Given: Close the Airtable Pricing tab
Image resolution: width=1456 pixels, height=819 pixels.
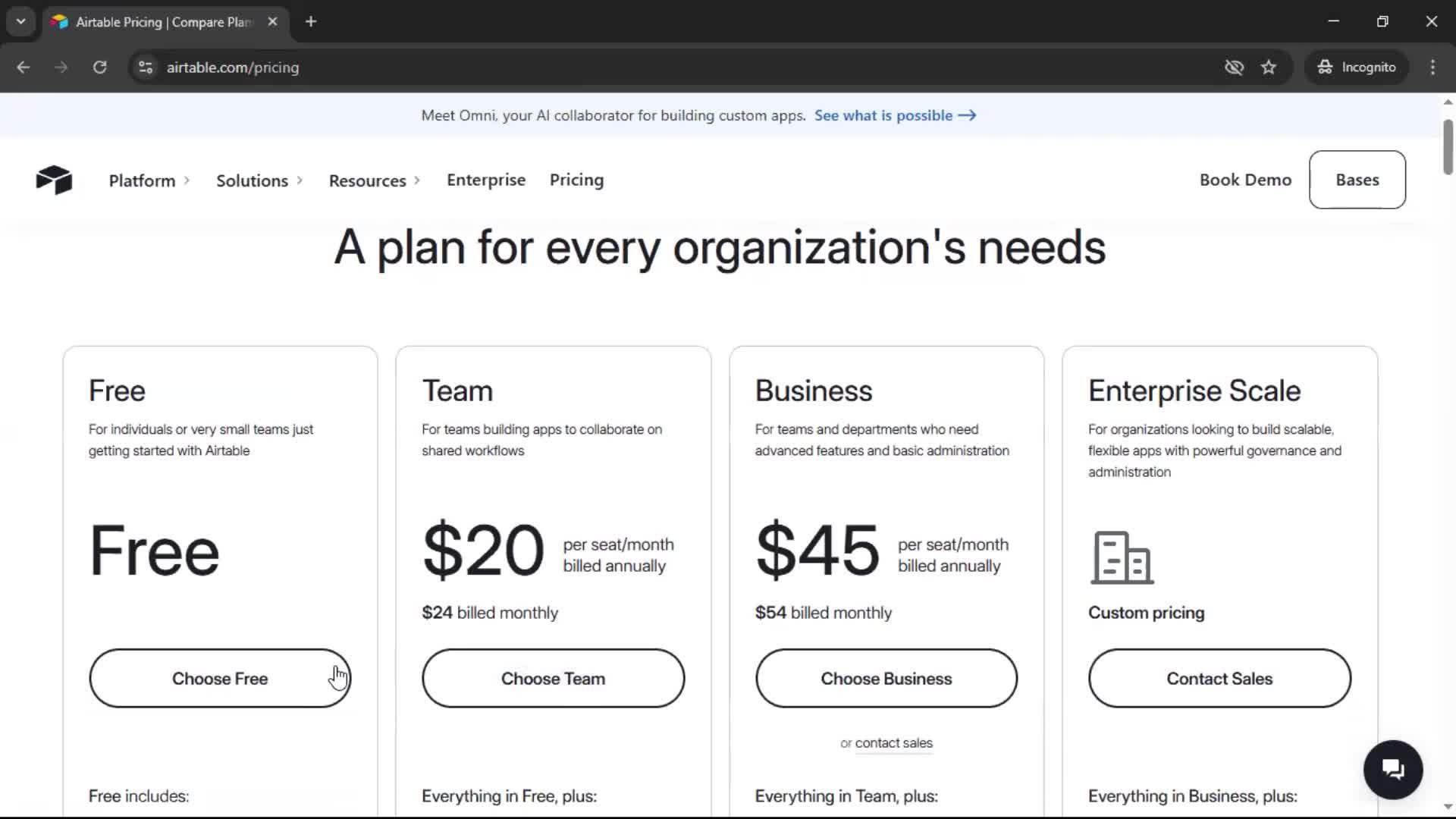Looking at the screenshot, I should [272, 22].
